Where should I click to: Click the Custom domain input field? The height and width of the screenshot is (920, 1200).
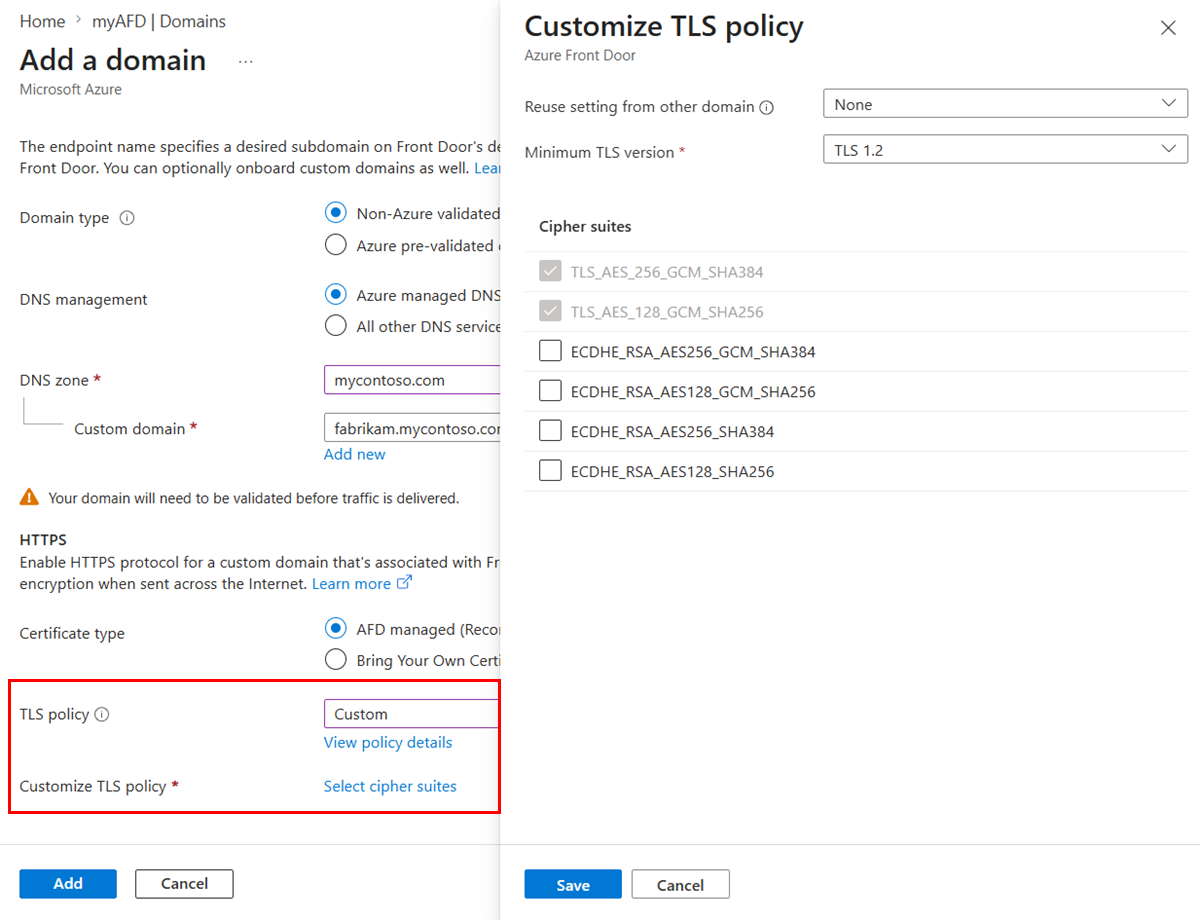[412, 428]
